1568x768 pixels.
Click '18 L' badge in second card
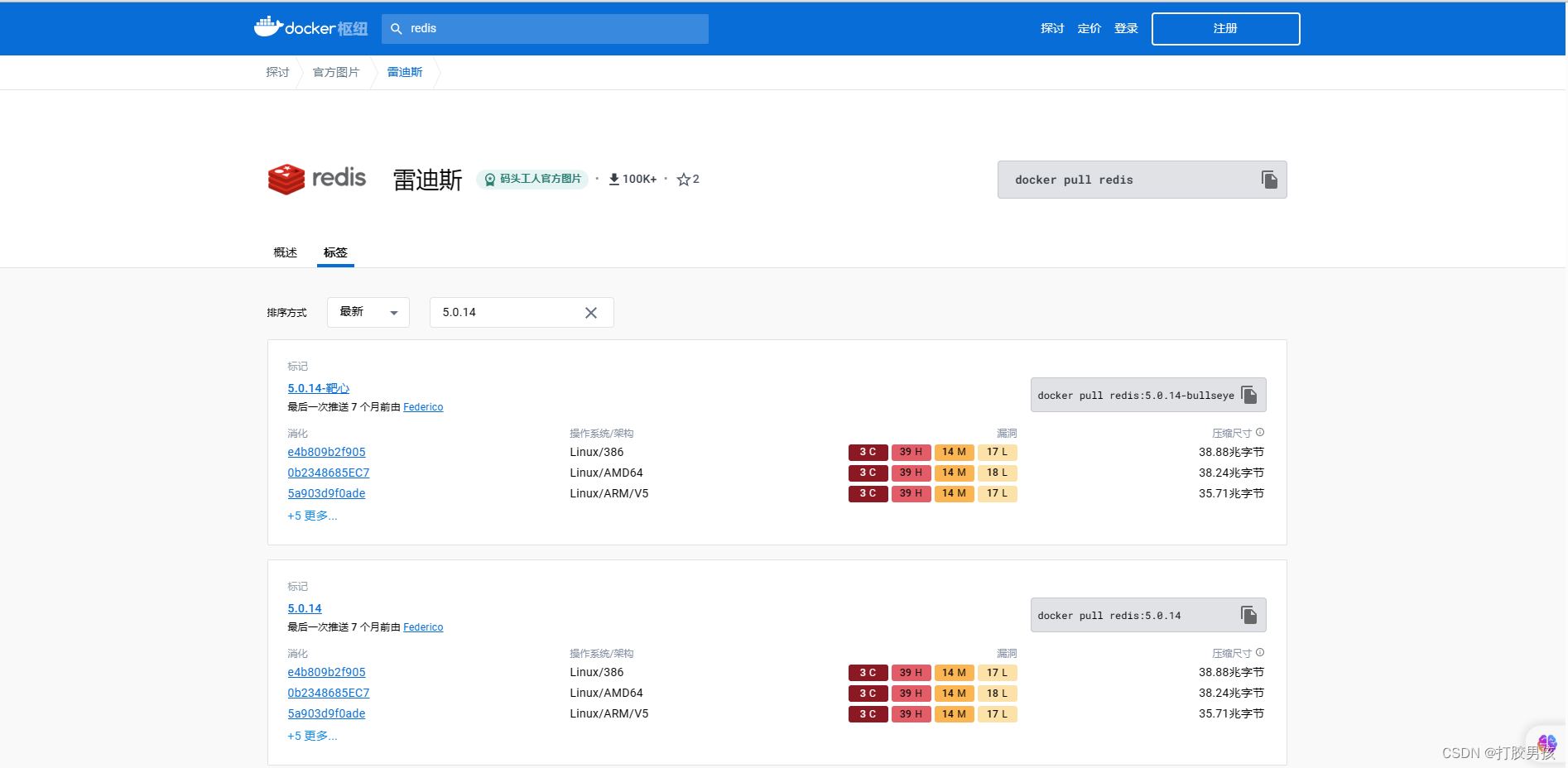pos(998,693)
